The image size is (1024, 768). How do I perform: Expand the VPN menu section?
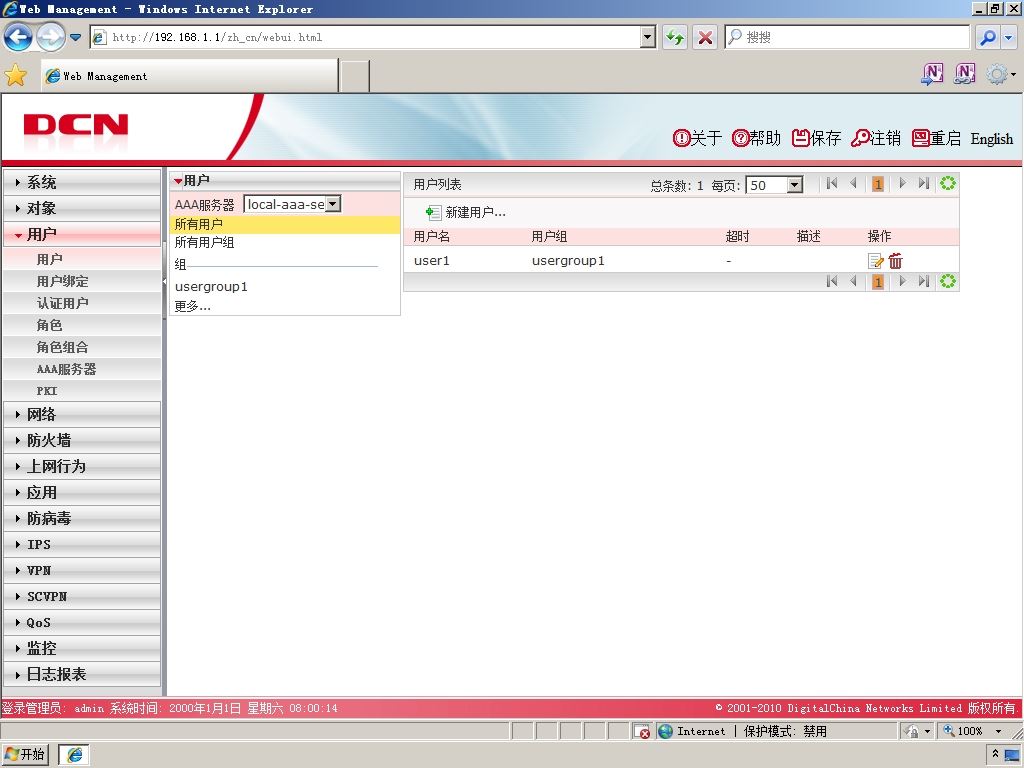click(82, 571)
